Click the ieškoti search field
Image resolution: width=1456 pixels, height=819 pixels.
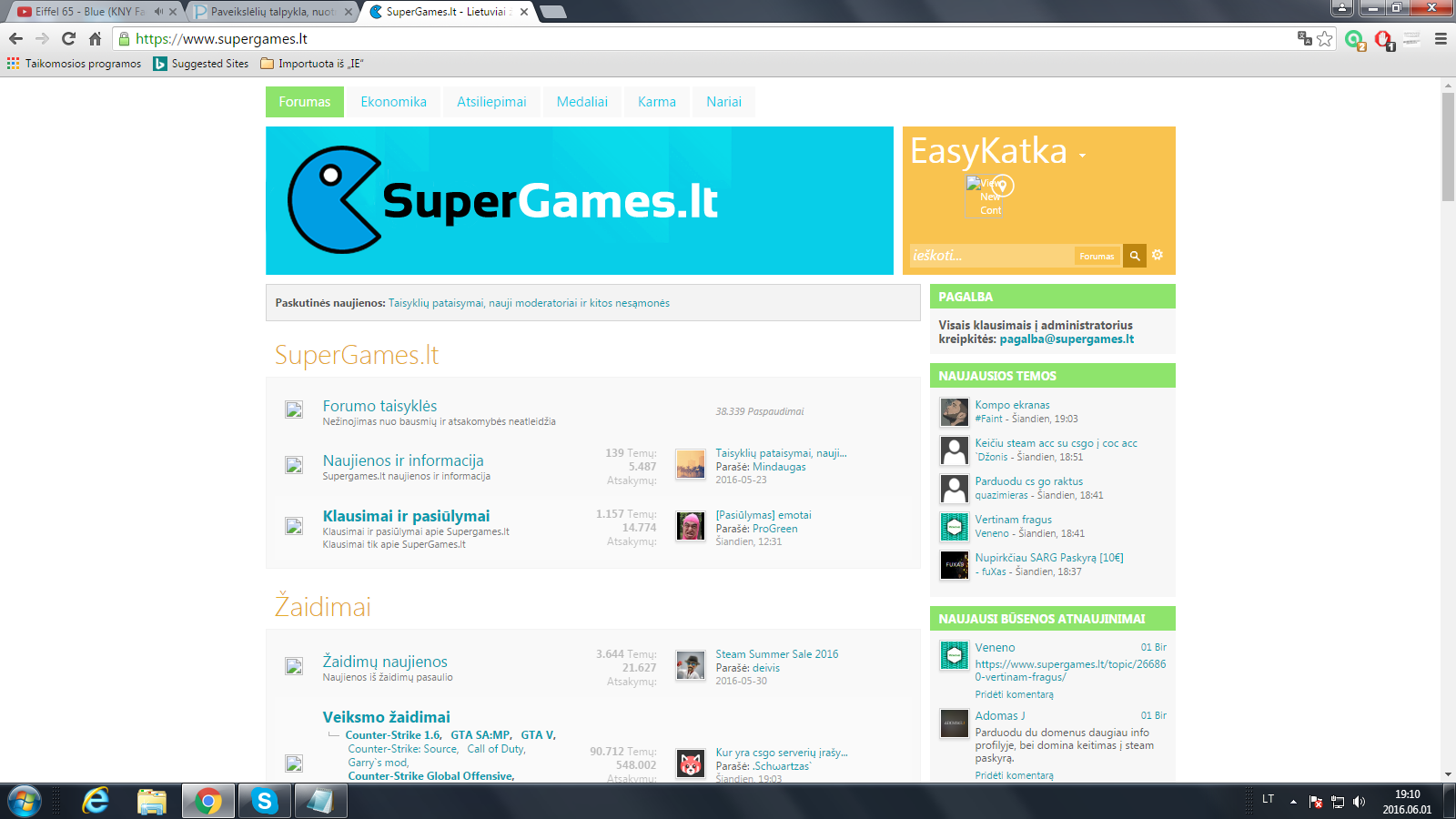coord(991,256)
